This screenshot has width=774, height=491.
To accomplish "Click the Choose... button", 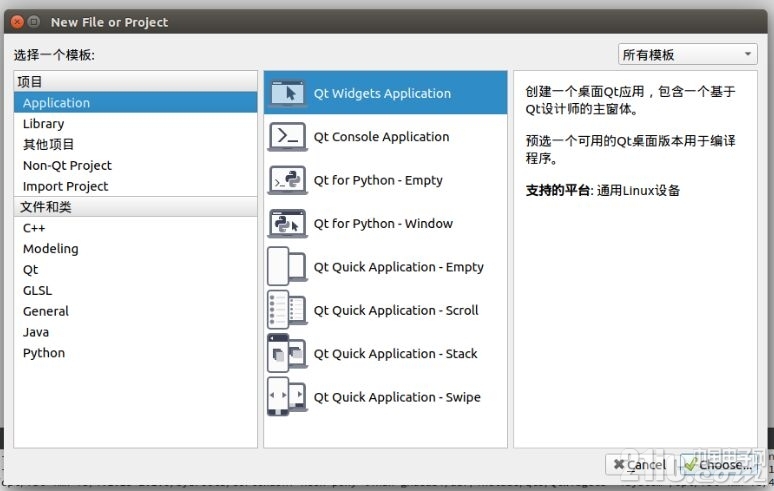I will 718,464.
